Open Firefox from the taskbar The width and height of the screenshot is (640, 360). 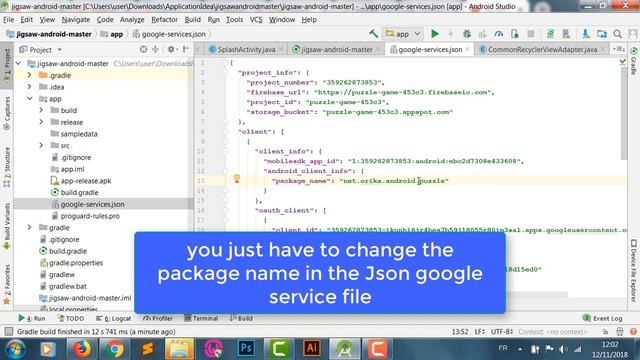[x=82, y=349]
